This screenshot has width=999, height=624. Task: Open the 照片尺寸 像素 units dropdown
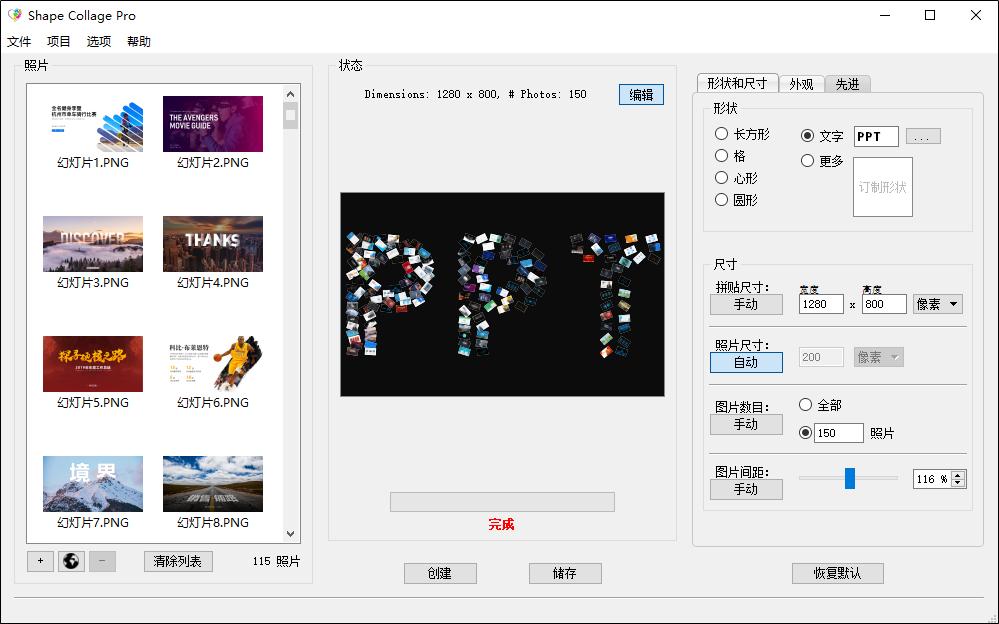coord(877,357)
